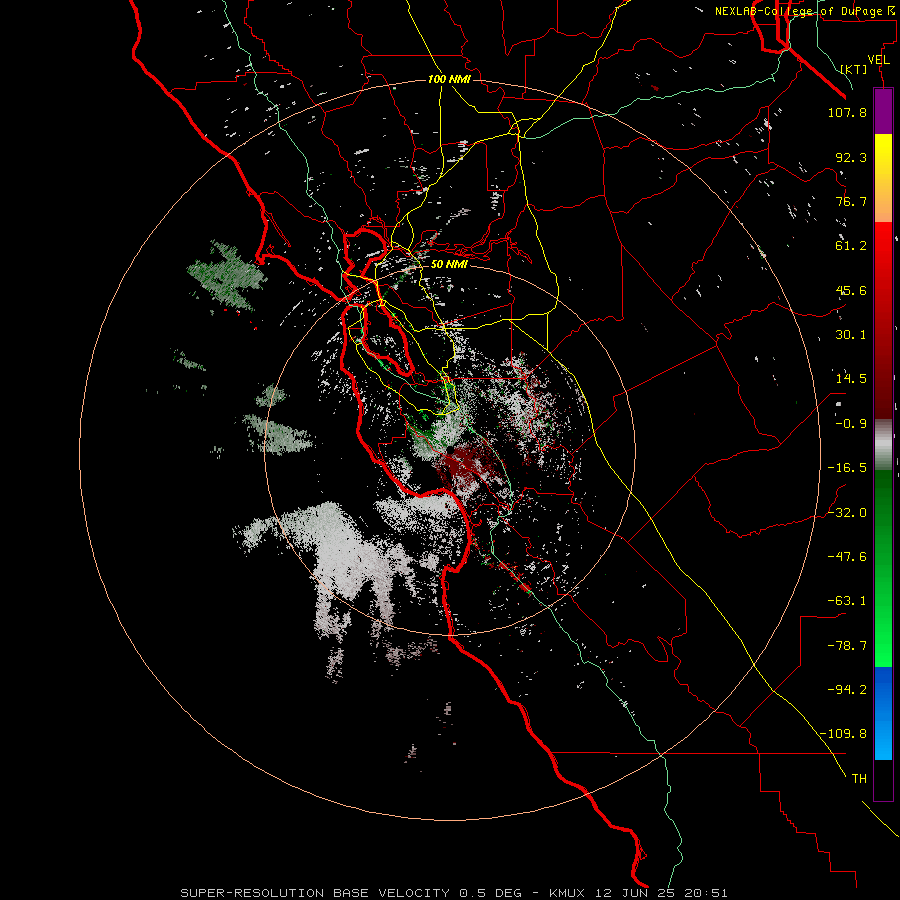The width and height of the screenshot is (900, 900).
Task: Click the -94.2 legend value
Action: (x=847, y=690)
